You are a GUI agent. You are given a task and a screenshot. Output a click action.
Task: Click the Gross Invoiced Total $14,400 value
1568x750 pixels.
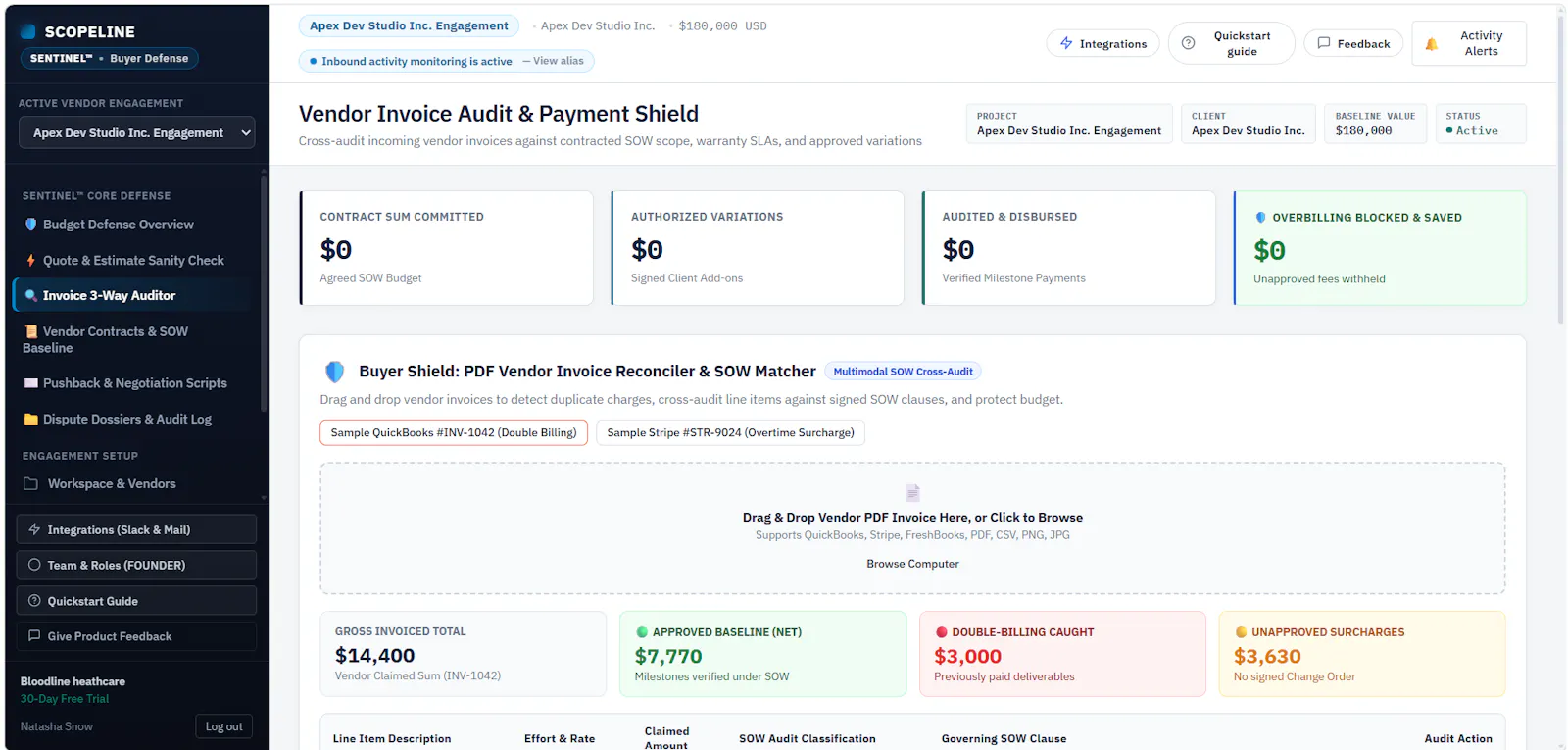pos(374,655)
